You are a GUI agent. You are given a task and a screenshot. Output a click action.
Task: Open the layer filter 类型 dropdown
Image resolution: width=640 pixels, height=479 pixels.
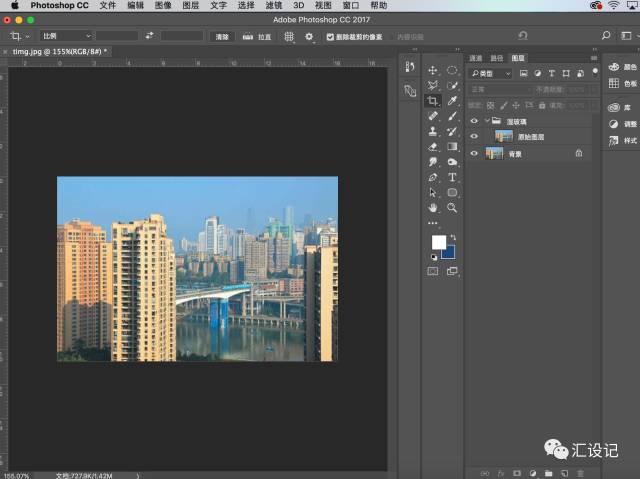click(489, 73)
